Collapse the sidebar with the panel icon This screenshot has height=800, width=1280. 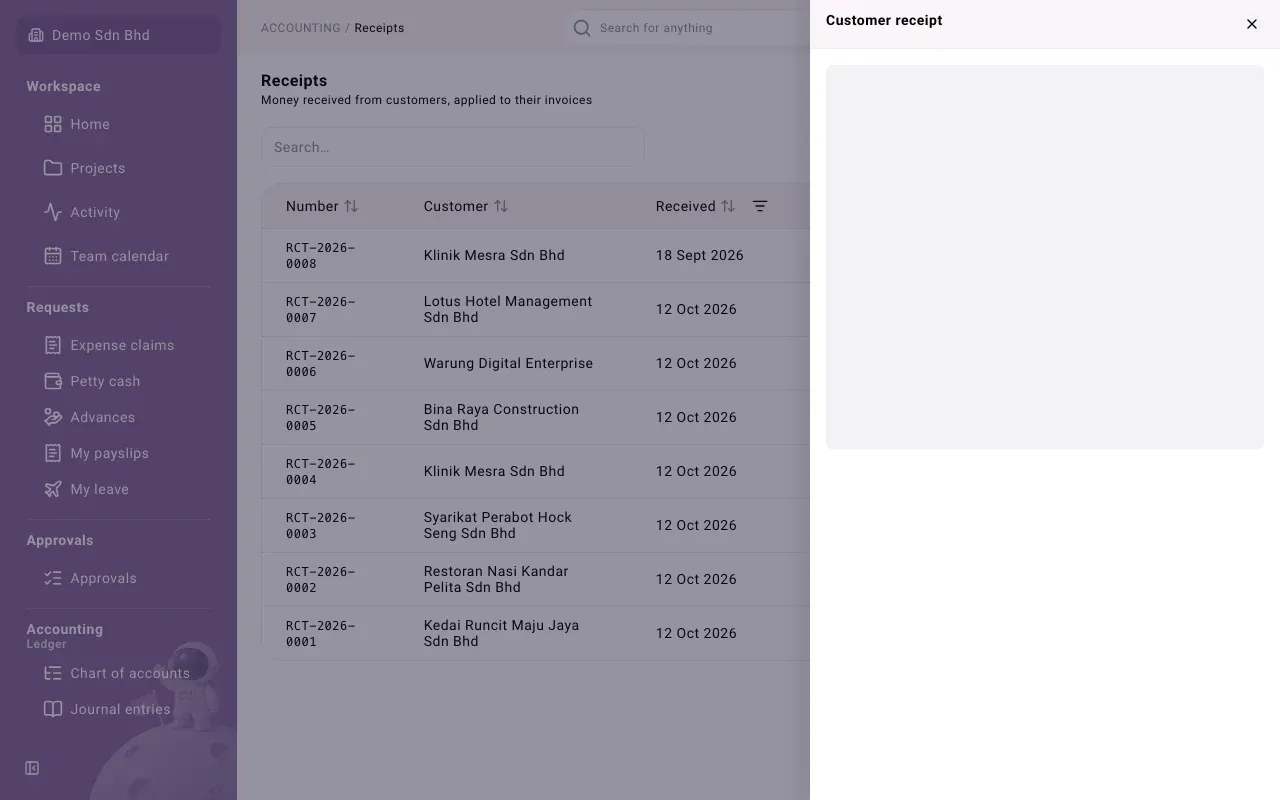pos(32,768)
